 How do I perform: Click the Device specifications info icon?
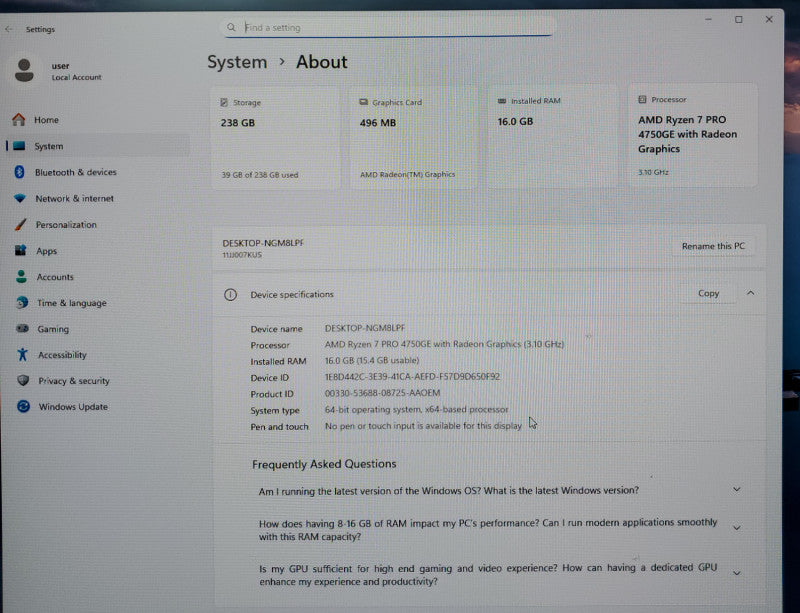point(231,295)
